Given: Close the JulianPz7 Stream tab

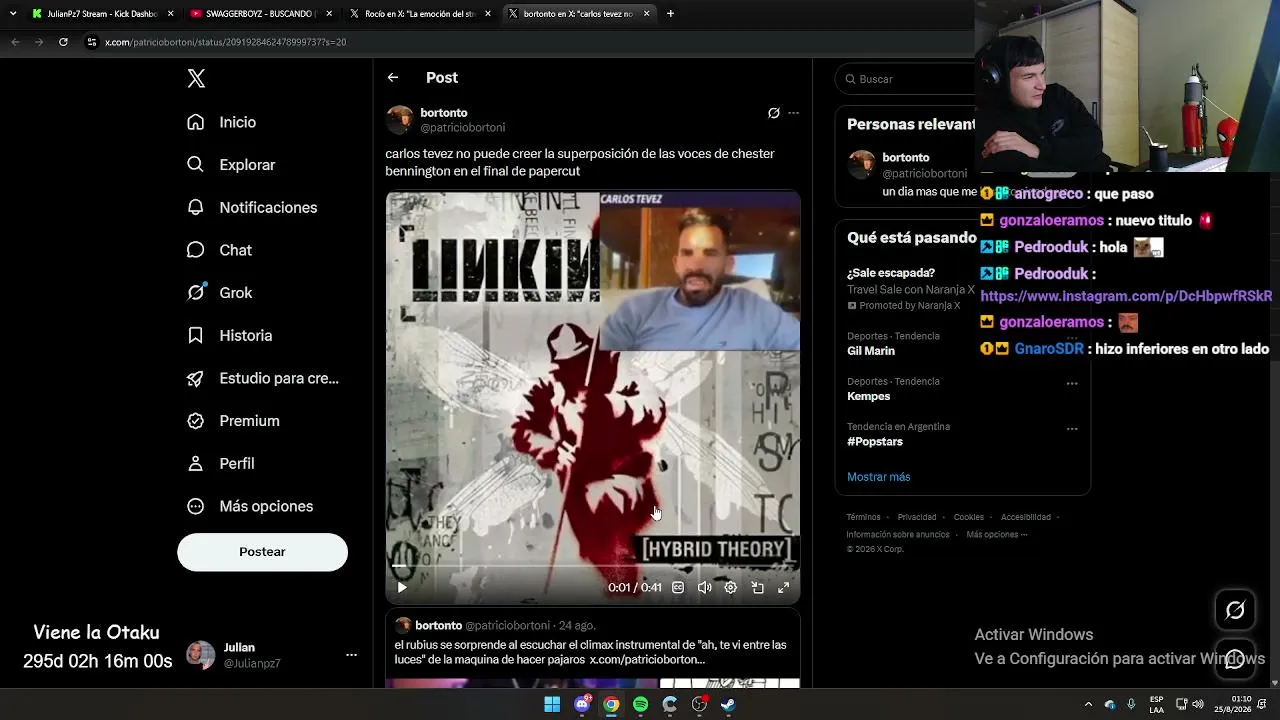Looking at the screenshot, I should [170, 14].
